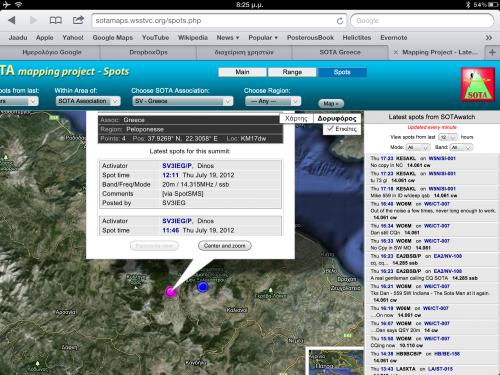500x375 pixels.
Task: Switch to the Range page tab
Action: (292, 72)
